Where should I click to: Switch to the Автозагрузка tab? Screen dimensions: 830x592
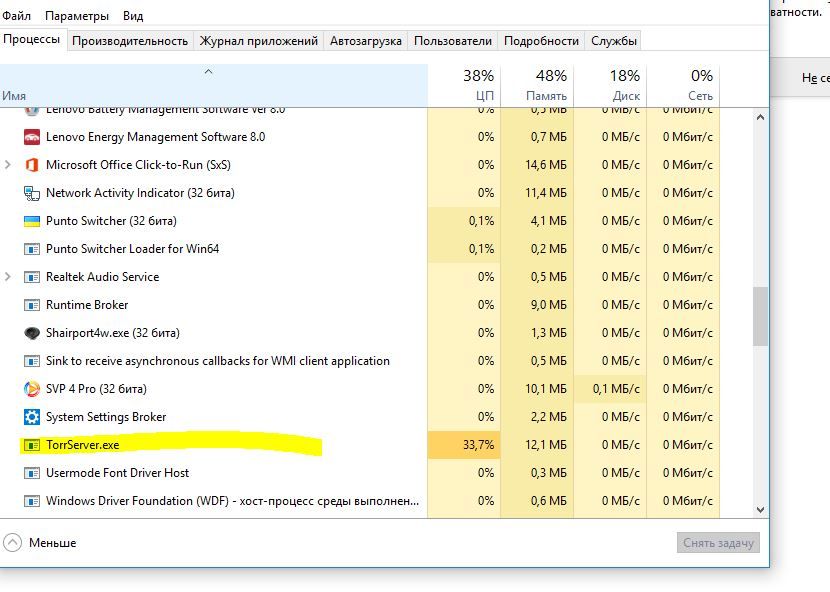(x=366, y=41)
